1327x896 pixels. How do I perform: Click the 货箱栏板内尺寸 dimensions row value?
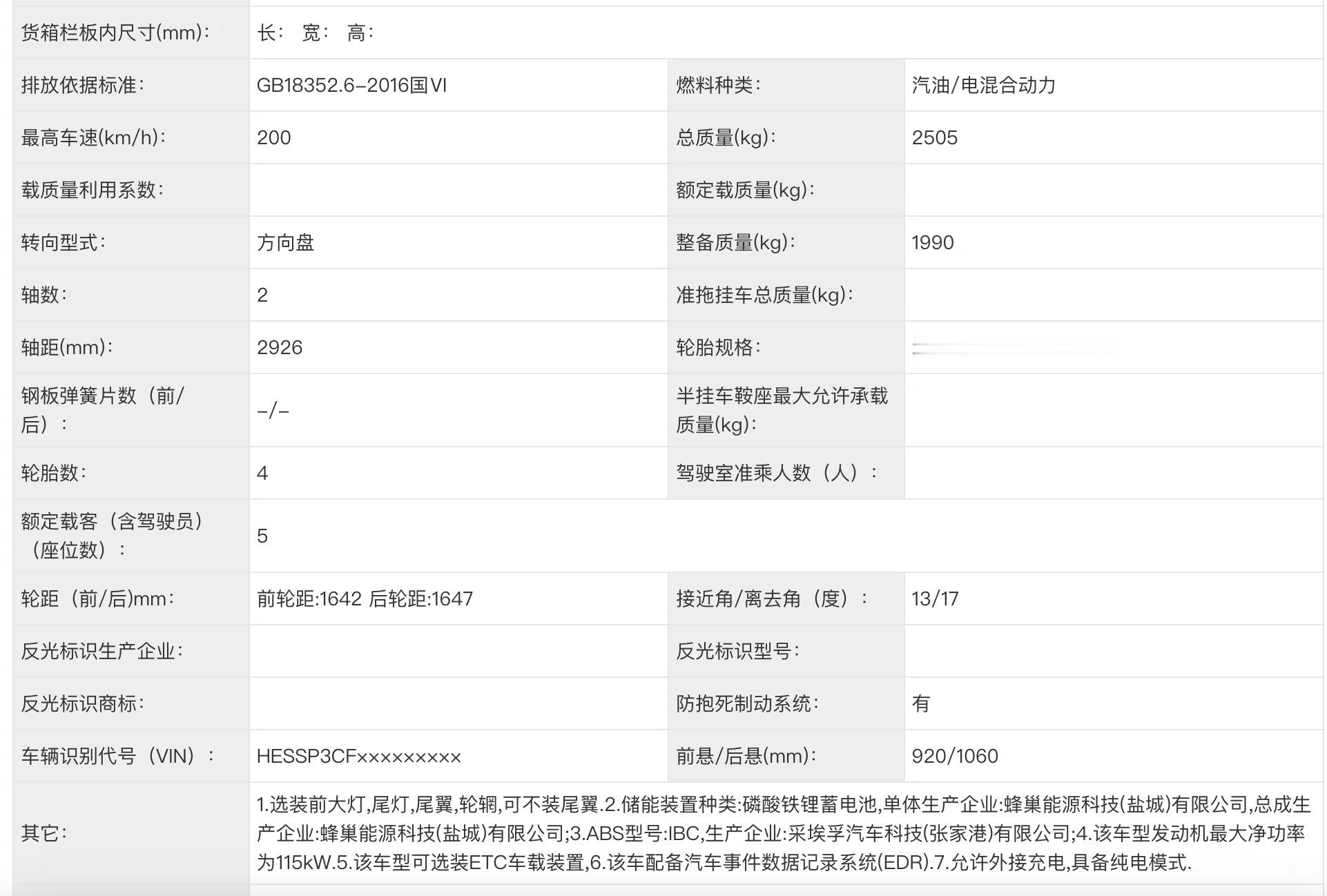click(315, 33)
